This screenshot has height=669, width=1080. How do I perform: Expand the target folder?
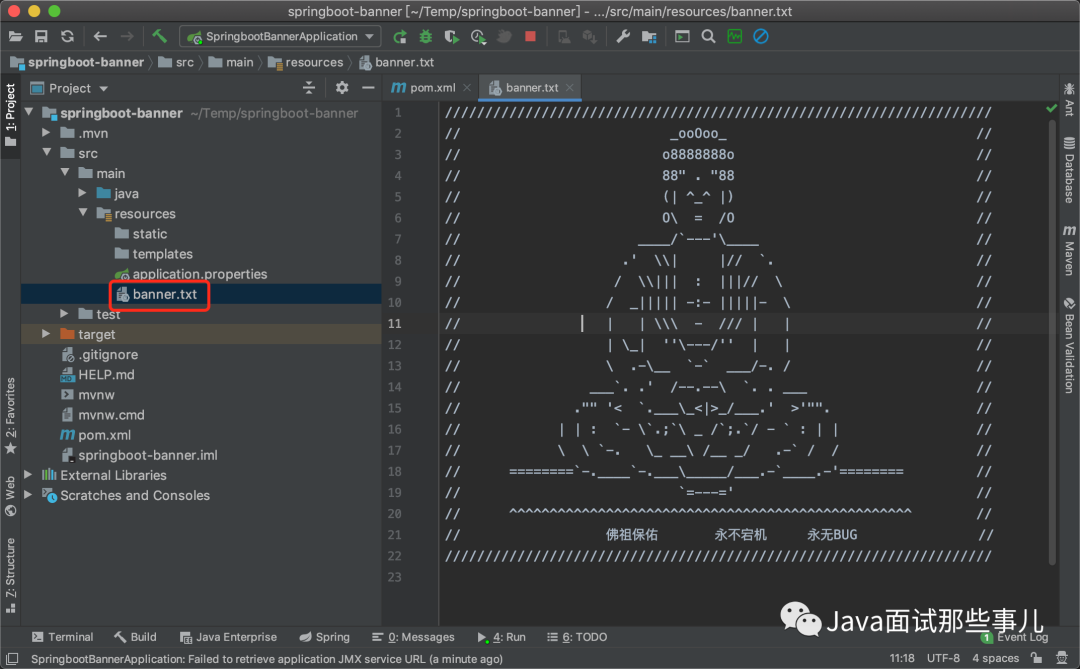[x=46, y=333]
